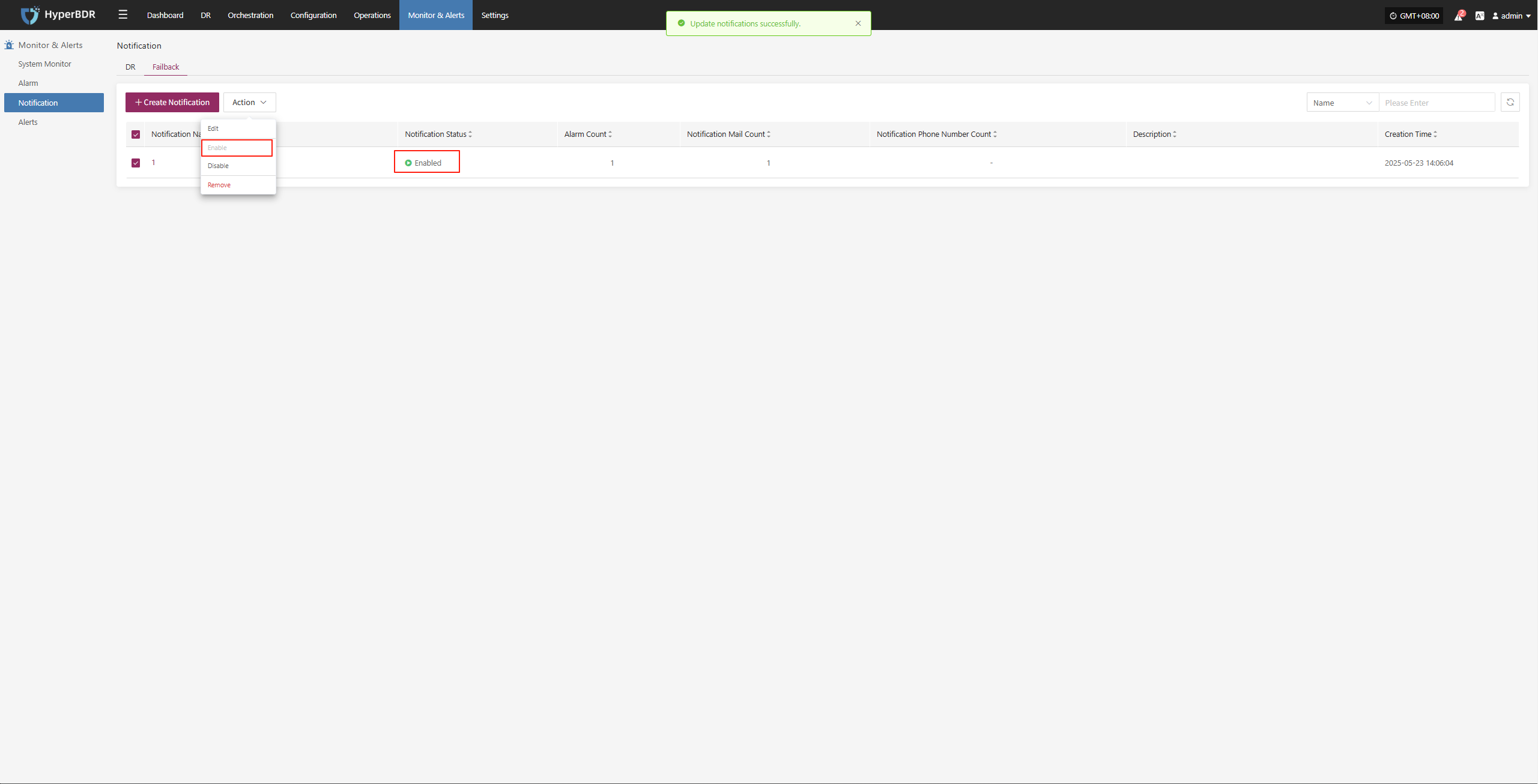Sort by Creation Time column arrows
The height and width of the screenshot is (784, 1538).
(x=1435, y=134)
